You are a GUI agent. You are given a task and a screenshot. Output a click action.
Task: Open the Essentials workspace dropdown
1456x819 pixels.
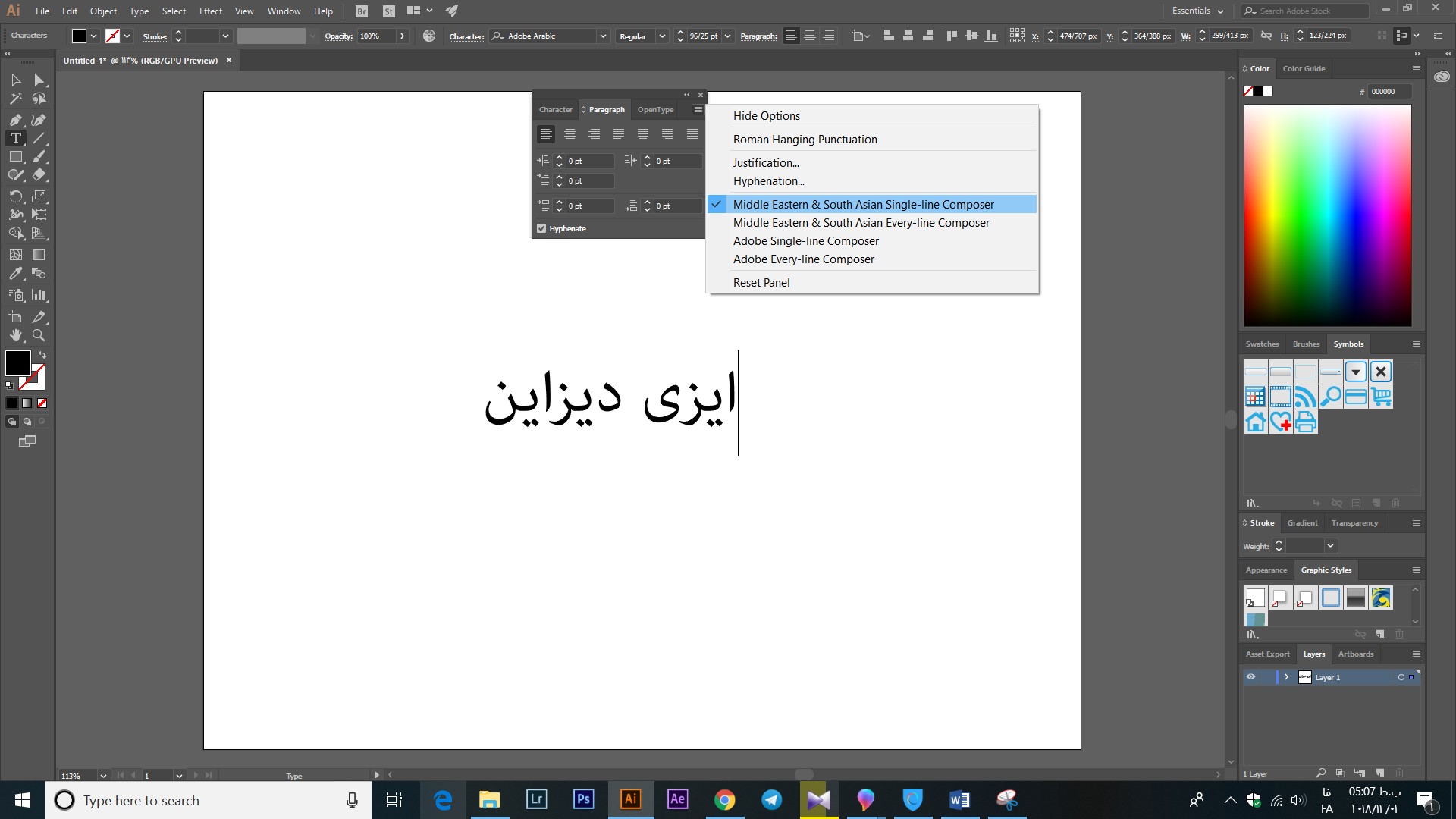click(x=1197, y=11)
